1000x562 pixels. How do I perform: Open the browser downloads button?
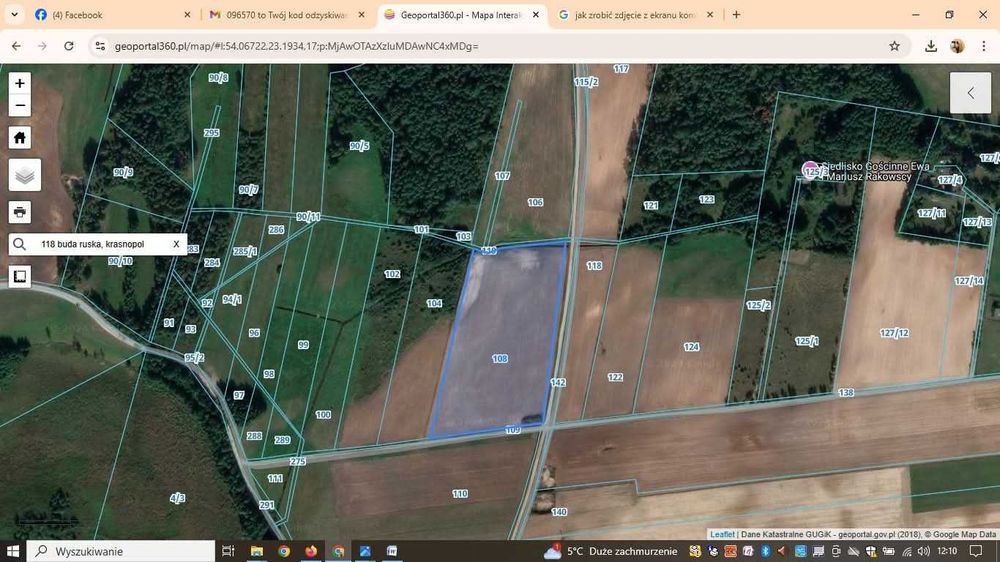930,46
